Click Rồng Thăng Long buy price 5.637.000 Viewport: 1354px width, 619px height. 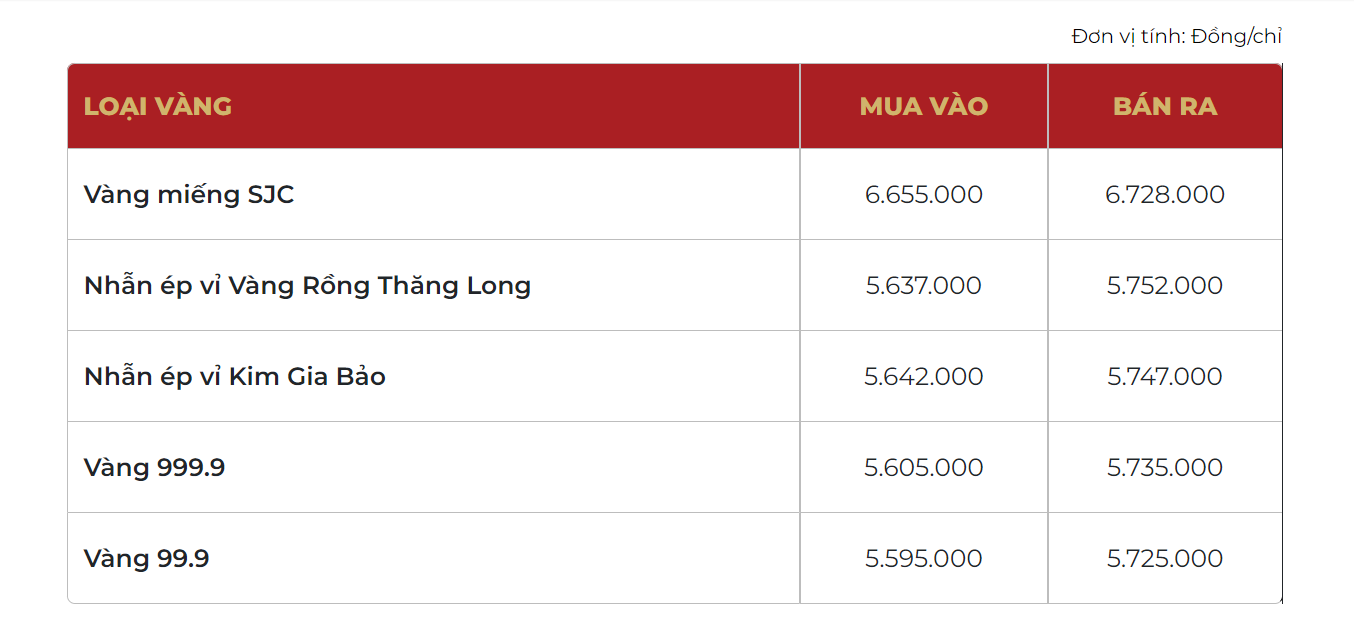pos(924,286)
